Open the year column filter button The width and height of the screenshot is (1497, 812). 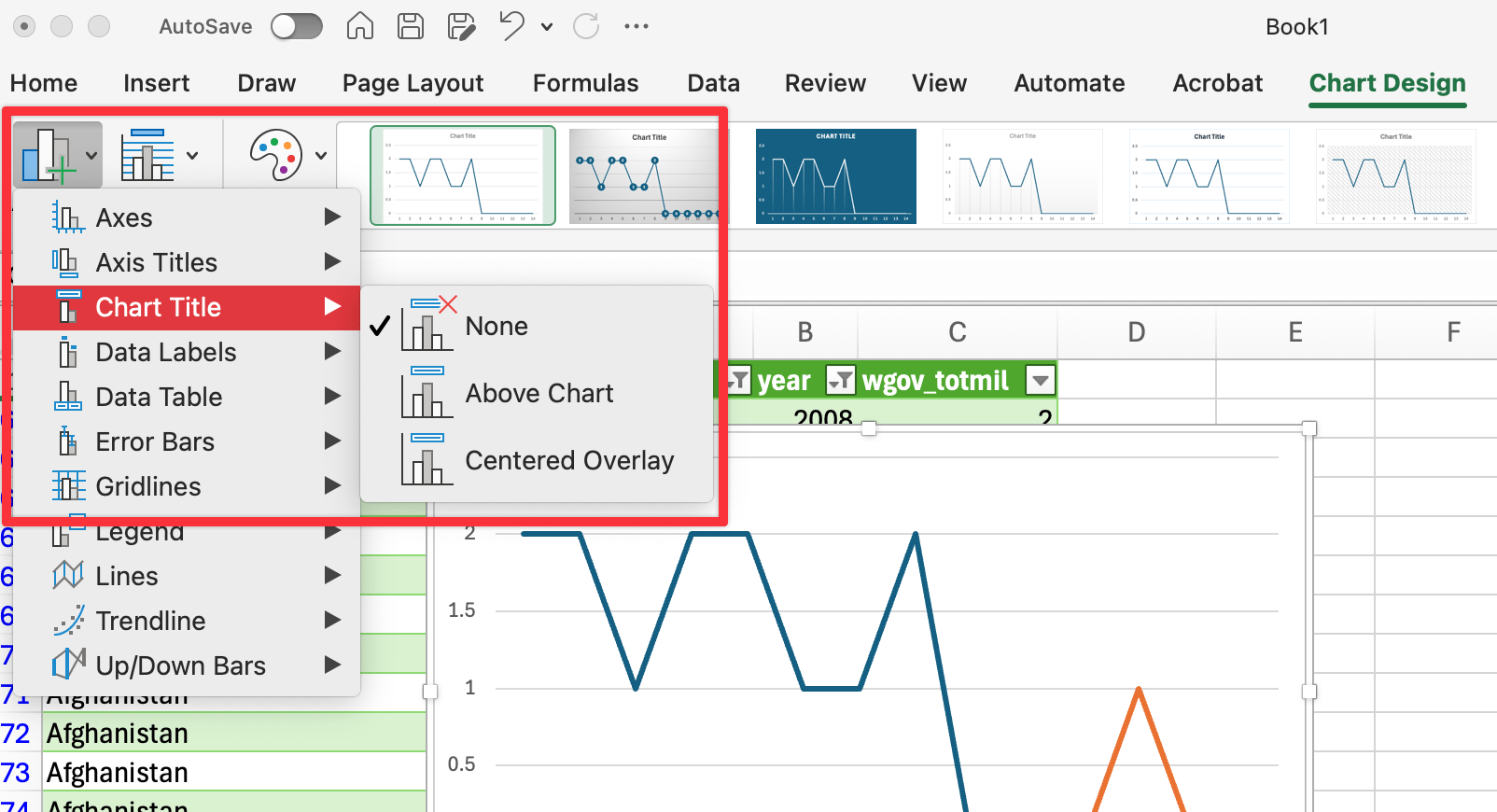pyautogui.click(x=840, y=380)
